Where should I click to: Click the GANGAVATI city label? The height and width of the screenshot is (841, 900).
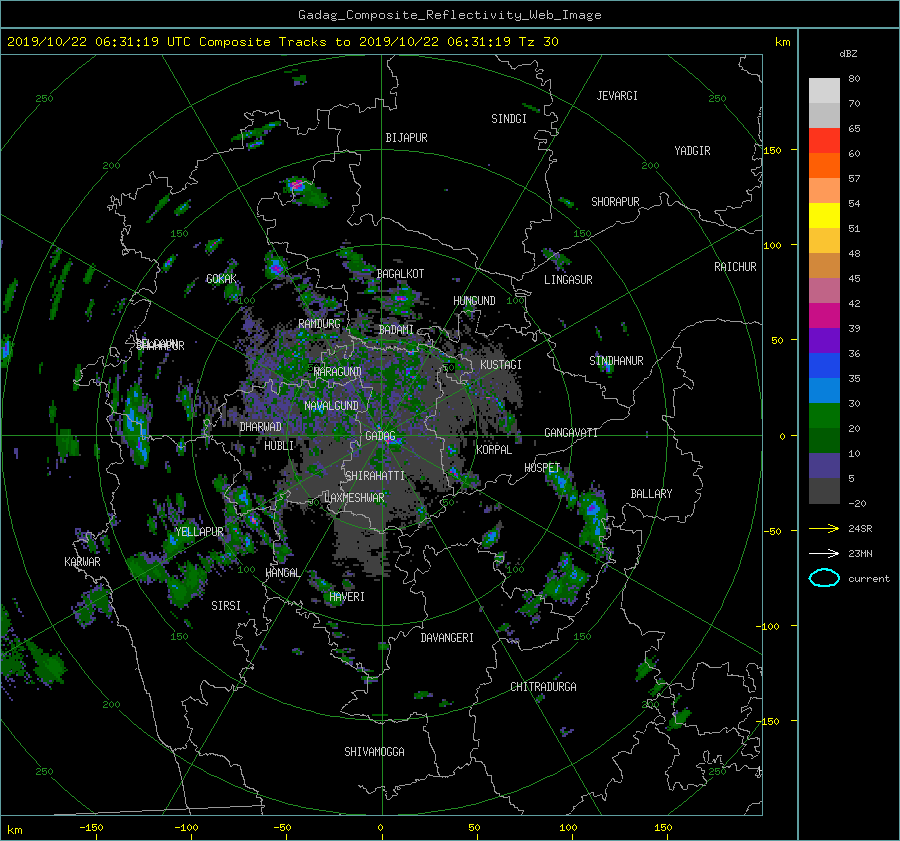click(571, 433)
